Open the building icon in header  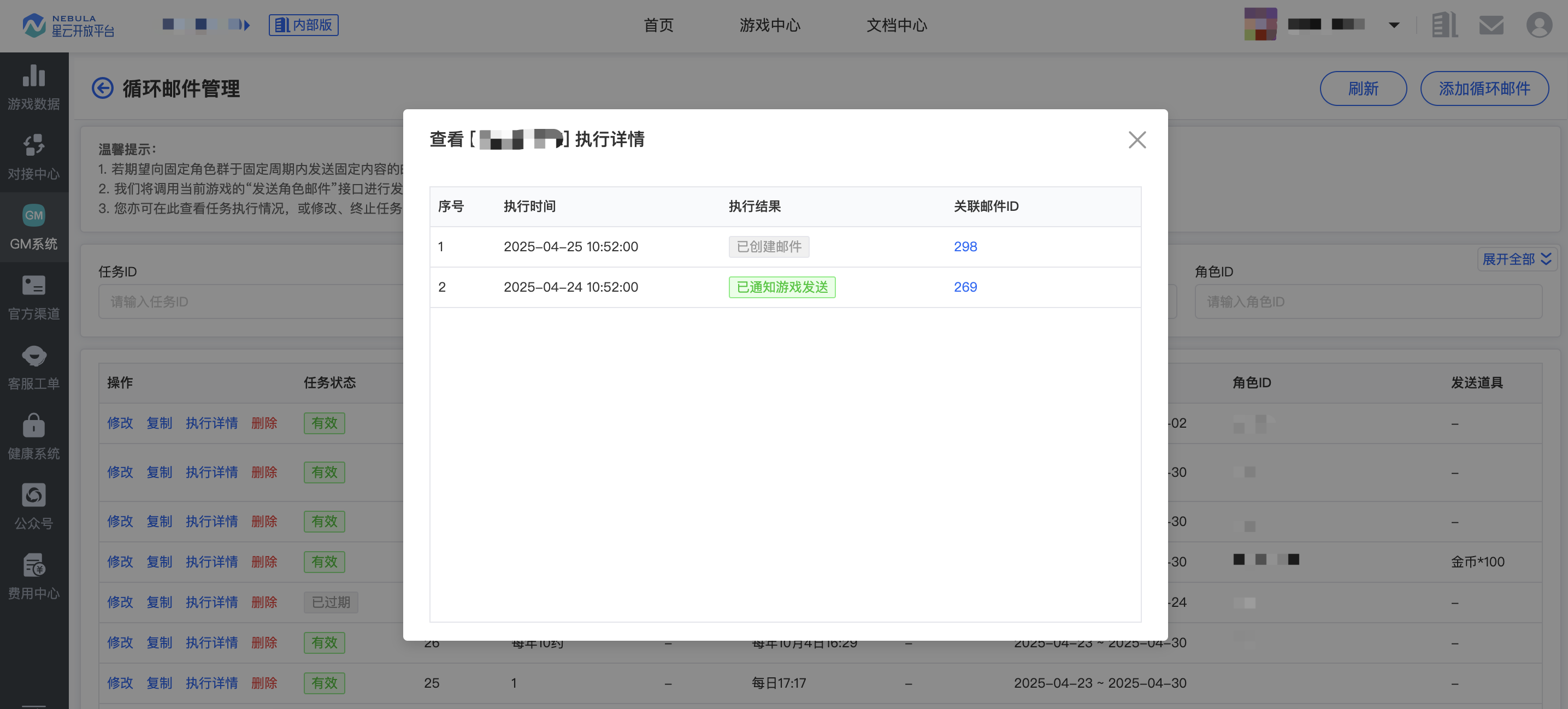point(1444,25)
